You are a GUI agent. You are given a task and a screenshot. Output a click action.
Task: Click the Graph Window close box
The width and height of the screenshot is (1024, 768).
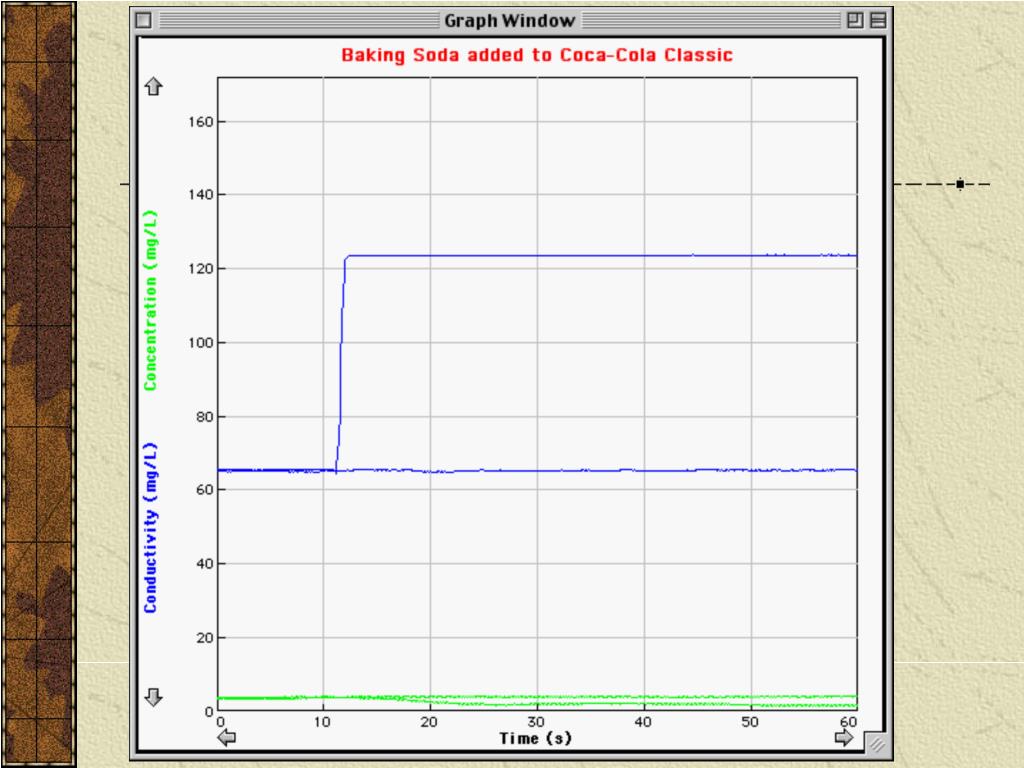[144, 20]
